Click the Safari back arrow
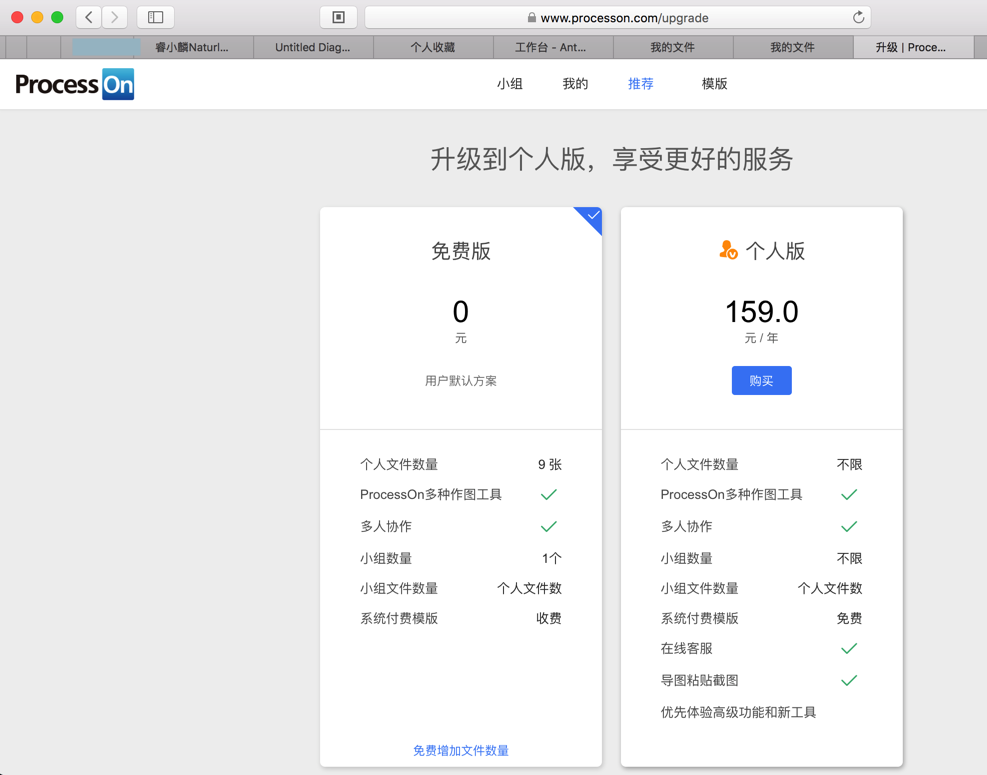 click(x=89, y=17)
